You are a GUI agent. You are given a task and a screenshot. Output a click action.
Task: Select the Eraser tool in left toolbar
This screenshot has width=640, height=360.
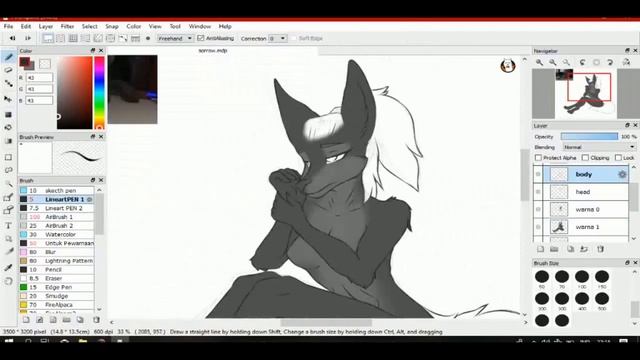(x=9, y=70)
